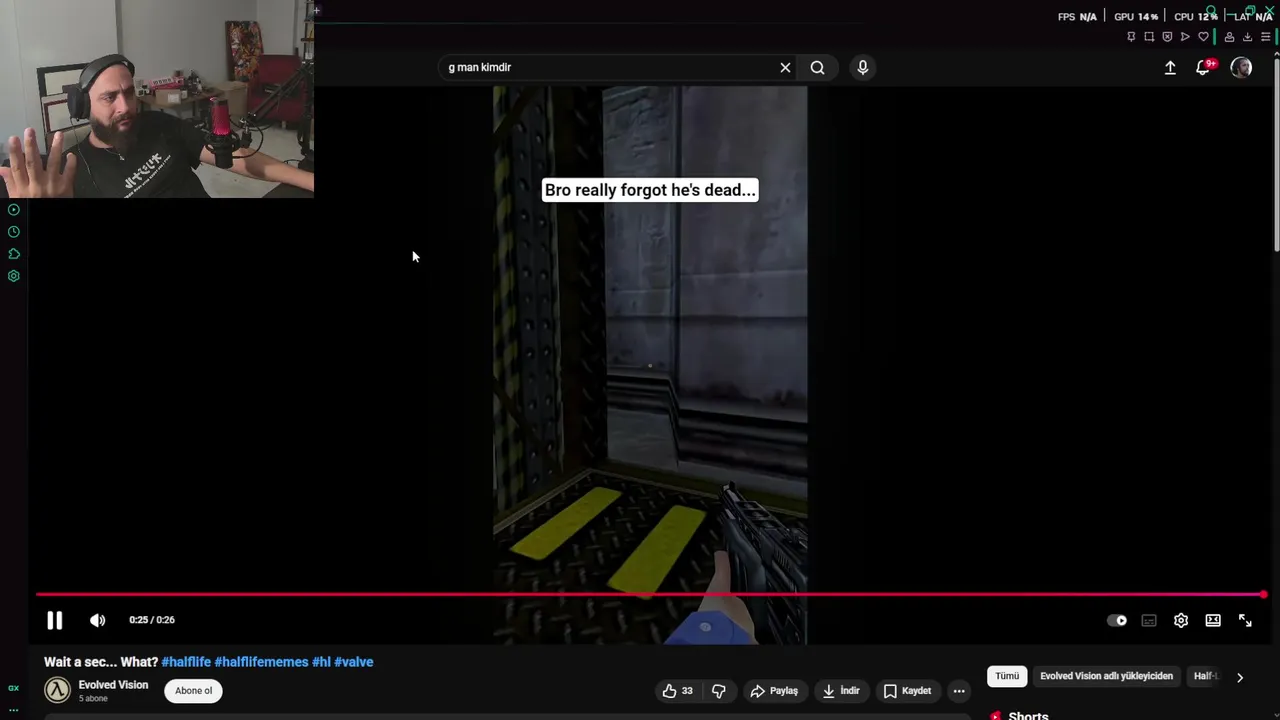
Task: Open the browser sidebar extensions icon
Action: (x=14, y=254)
